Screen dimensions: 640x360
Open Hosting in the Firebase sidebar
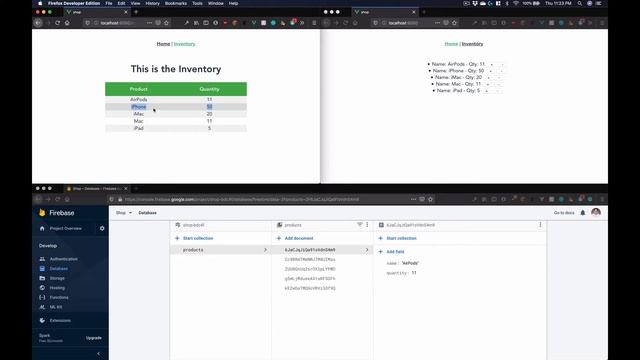click(57, 288)
